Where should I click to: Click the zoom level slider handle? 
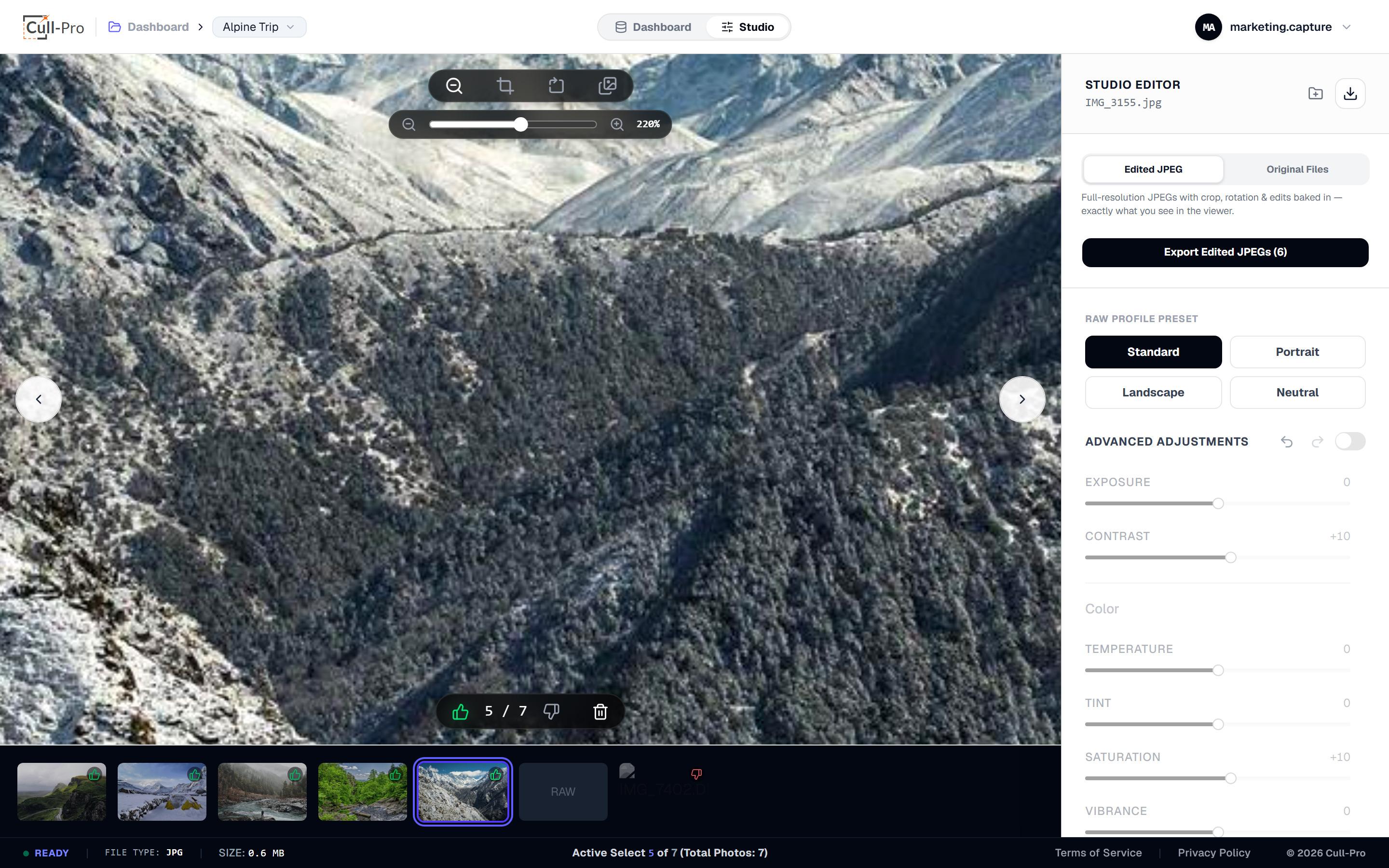pos(520,124)
